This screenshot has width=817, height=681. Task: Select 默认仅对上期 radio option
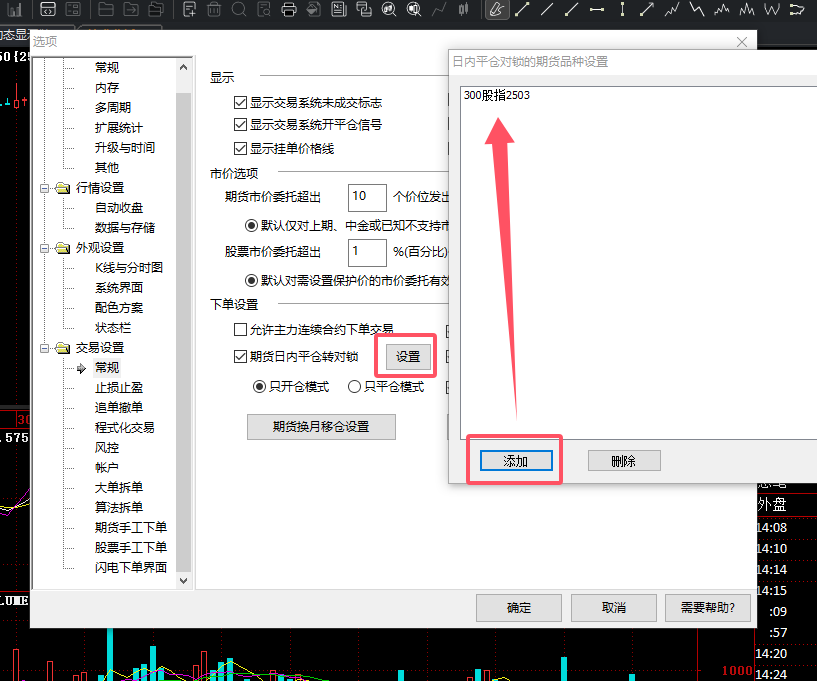click(251, 226)
